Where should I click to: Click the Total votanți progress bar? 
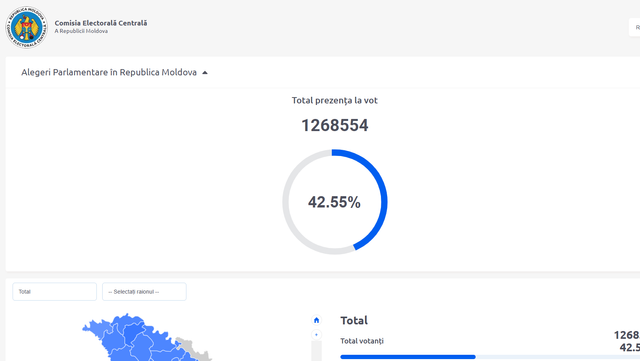tap(490, 357)
